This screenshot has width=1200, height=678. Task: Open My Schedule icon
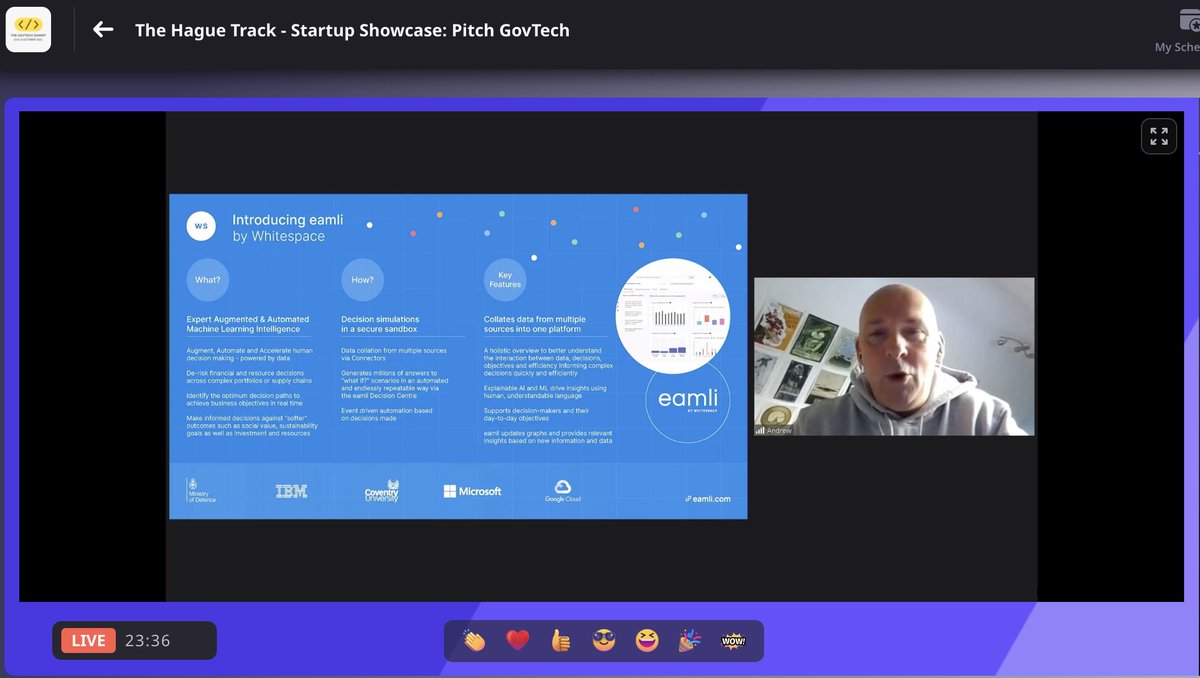(1190, 21)
